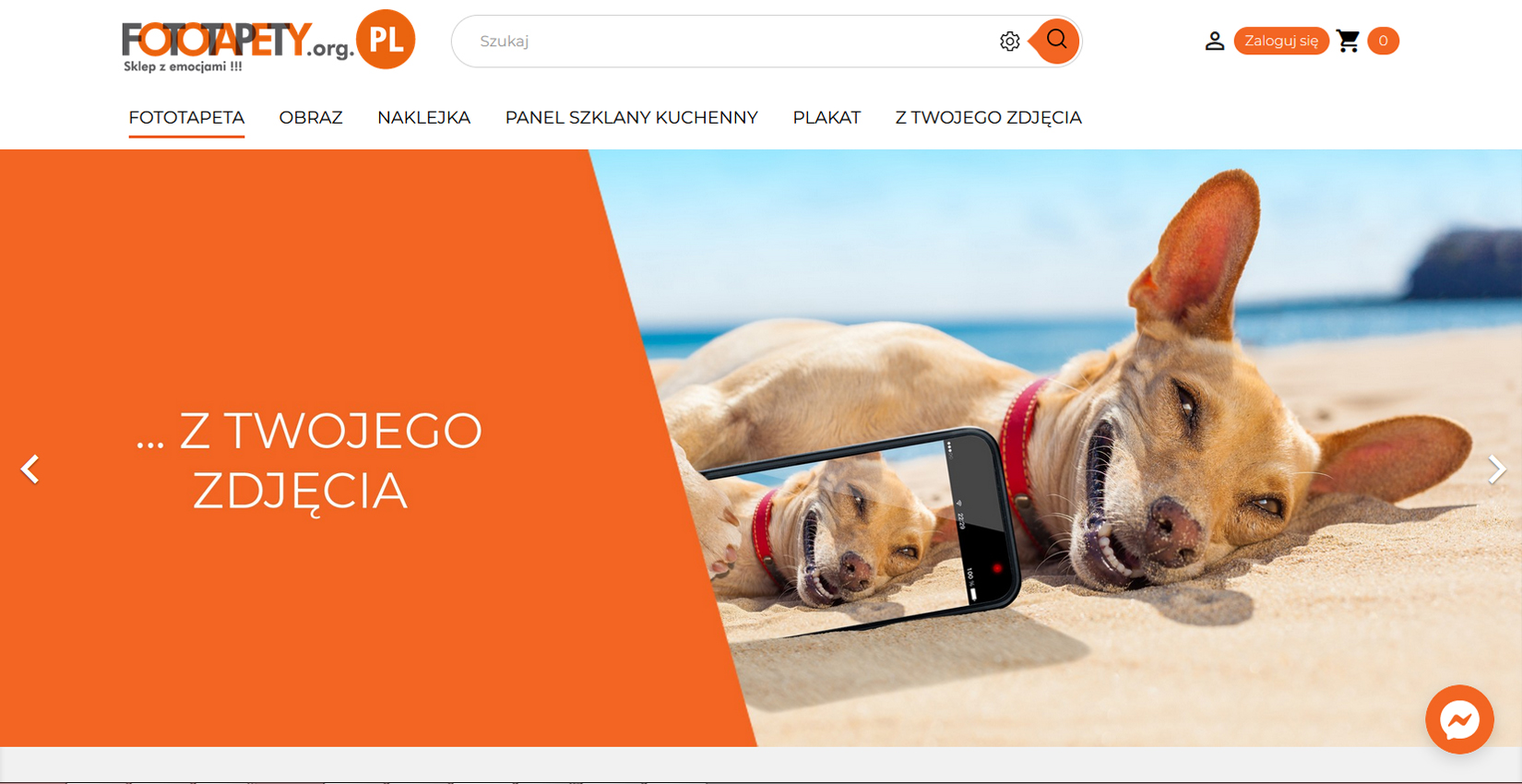Click the Zaloguj się button
The height and width of the screenshot is (784, 1522).
(1281, 41)
